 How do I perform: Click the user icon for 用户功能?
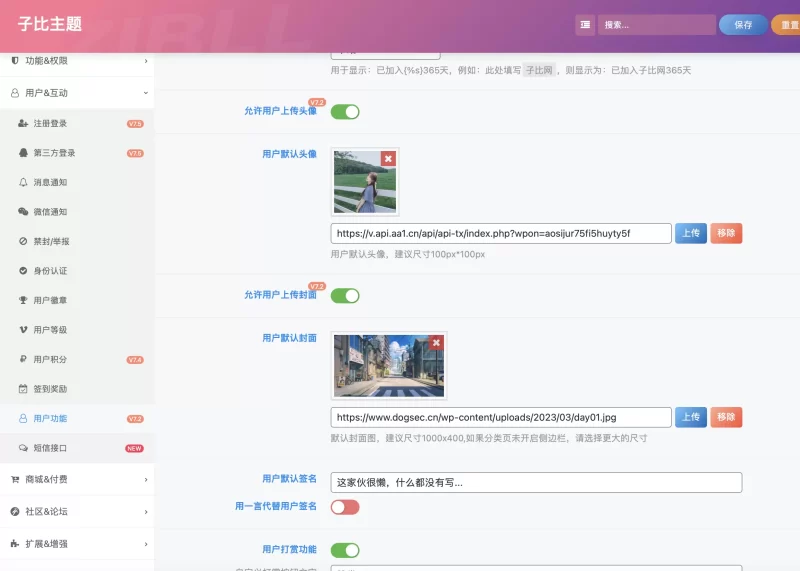[x=23, y=418]
